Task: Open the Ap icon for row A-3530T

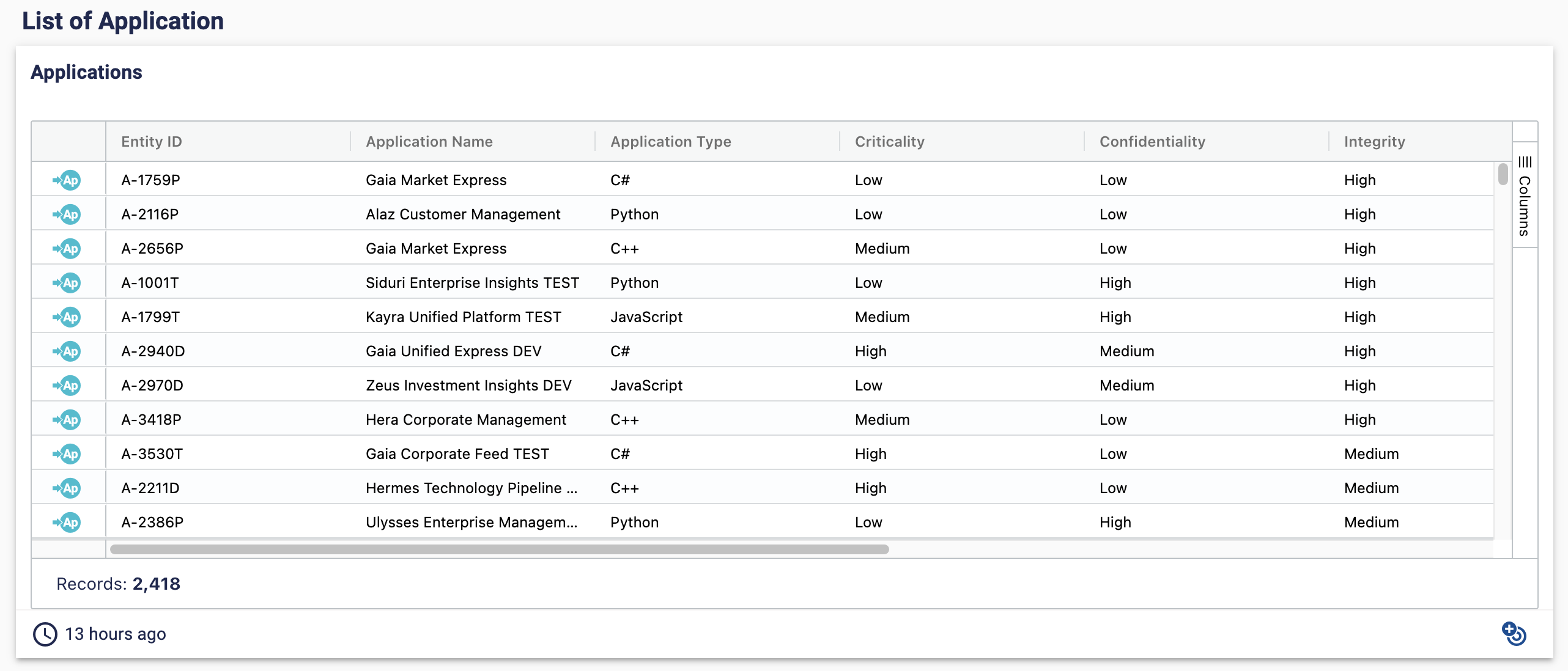Action: [67, 454]
